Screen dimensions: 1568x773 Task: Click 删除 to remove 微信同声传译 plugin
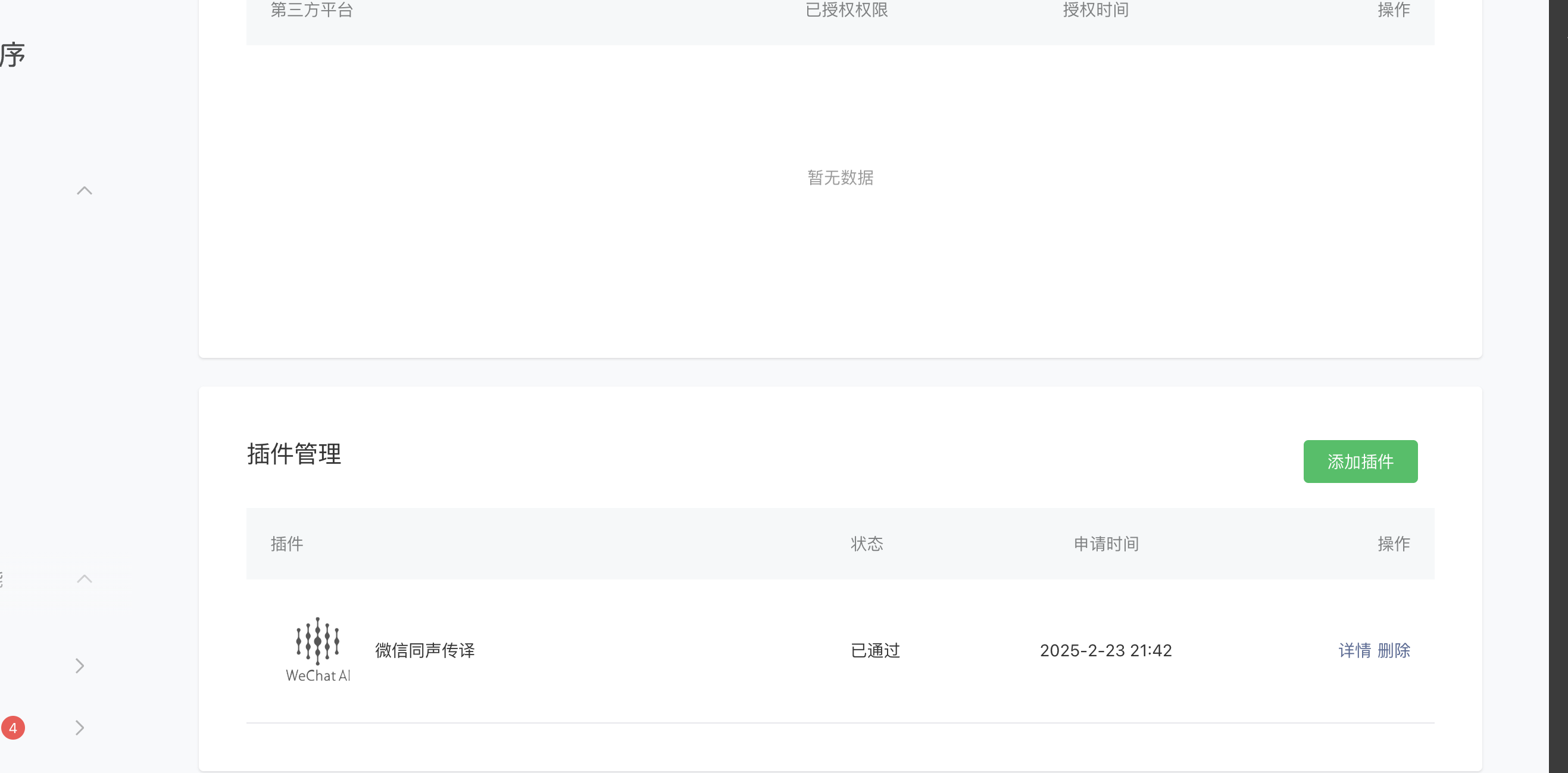coord(1394,650)
